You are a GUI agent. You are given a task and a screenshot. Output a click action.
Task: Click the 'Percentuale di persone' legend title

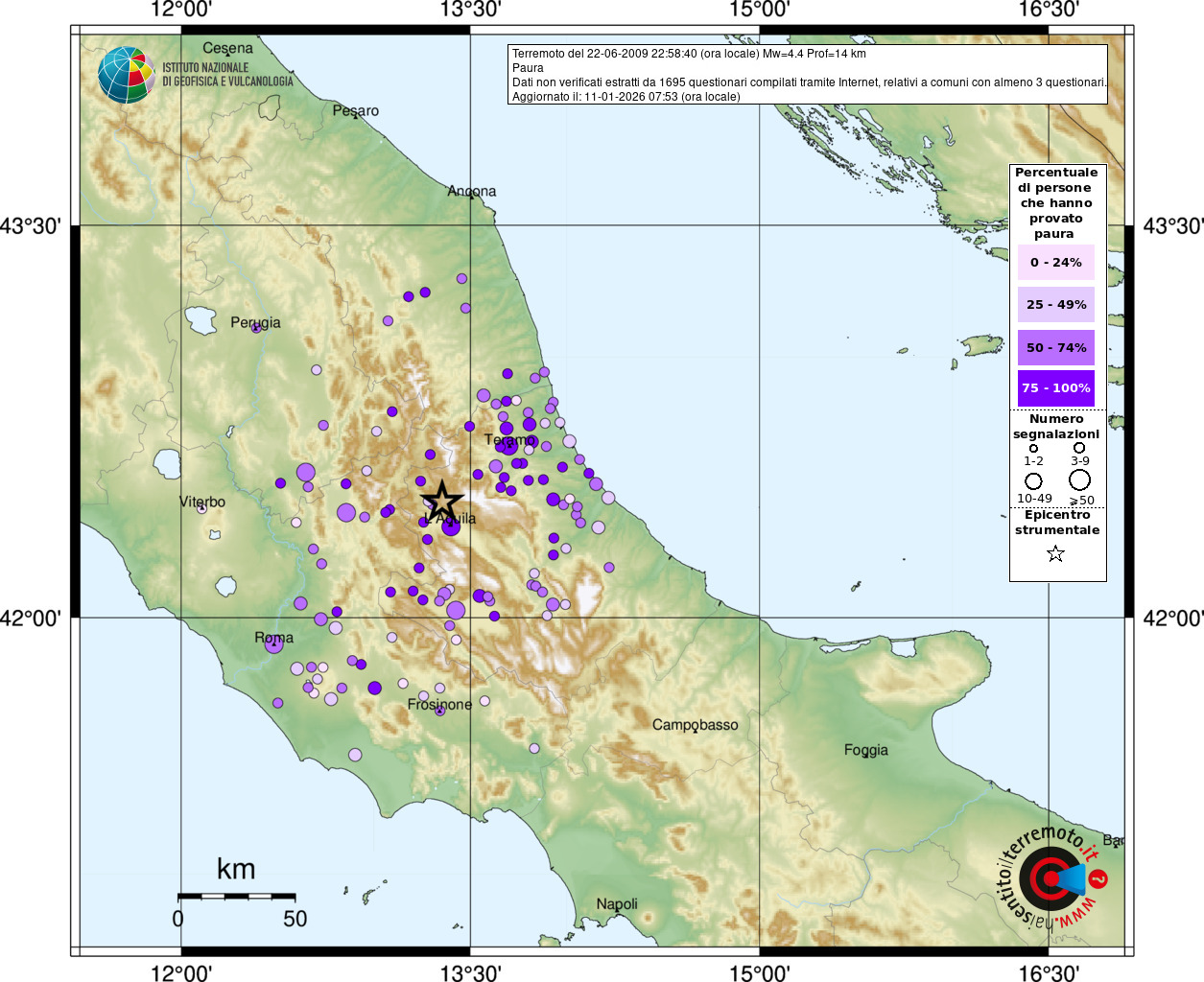(1055, 203)
